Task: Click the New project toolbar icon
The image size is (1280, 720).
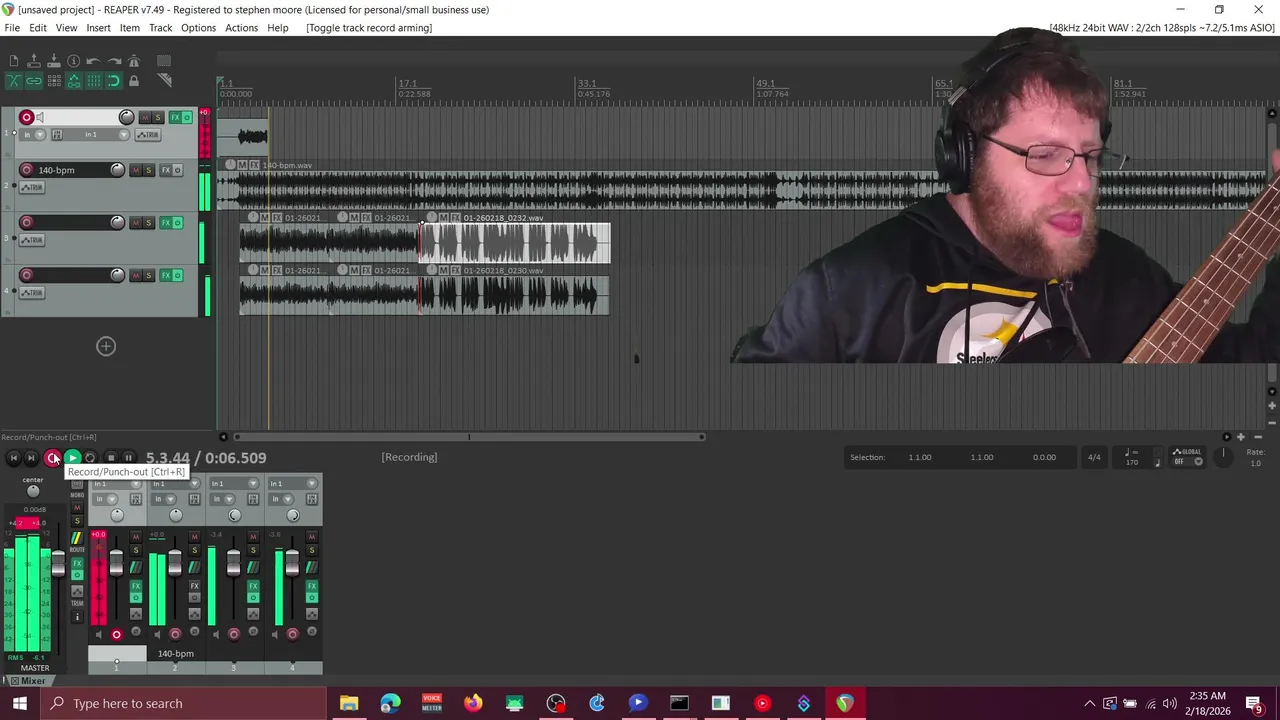Action: (x=14, y=61)
